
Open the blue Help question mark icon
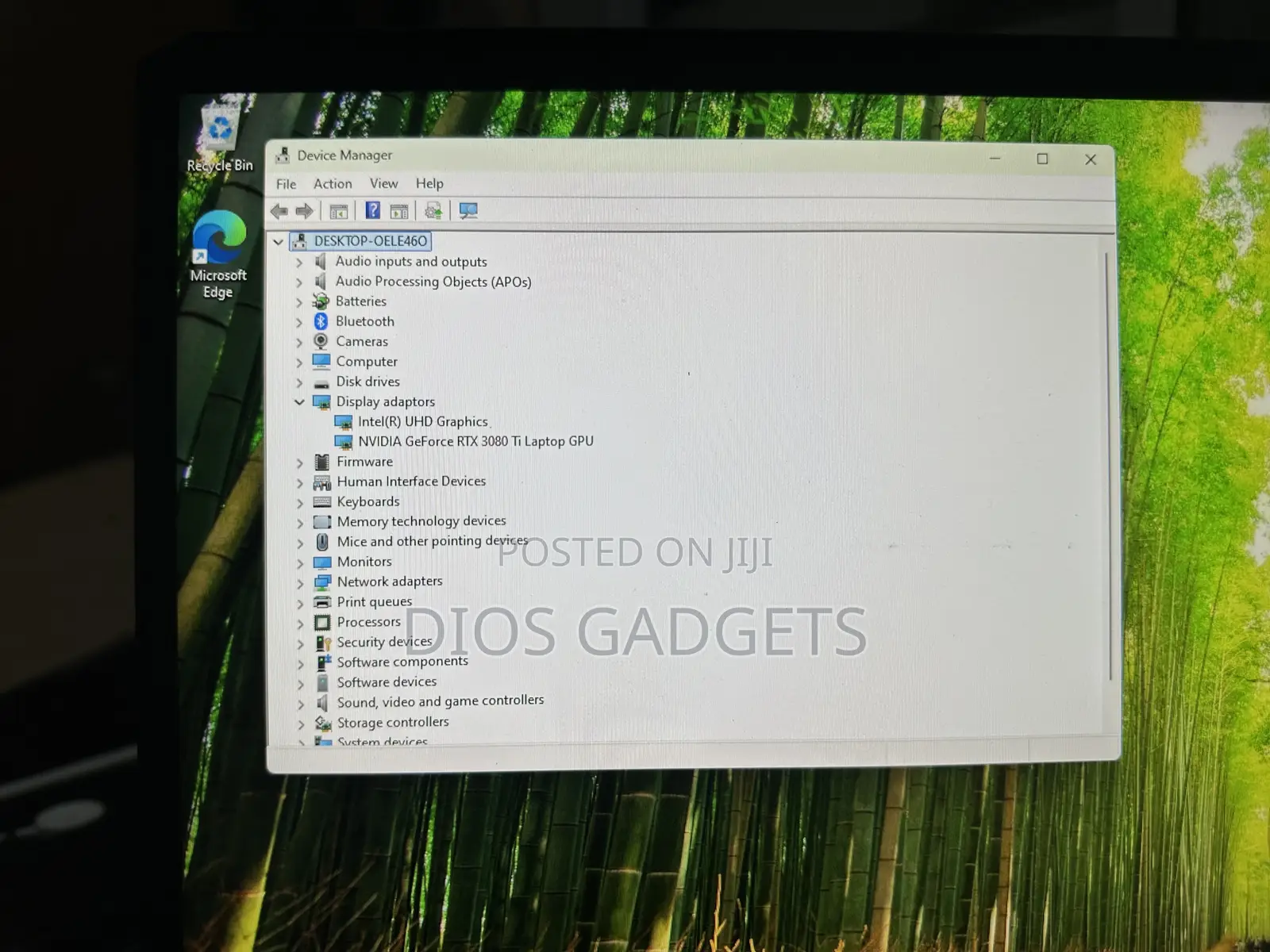pyautogui.click(x=372, y=210)
